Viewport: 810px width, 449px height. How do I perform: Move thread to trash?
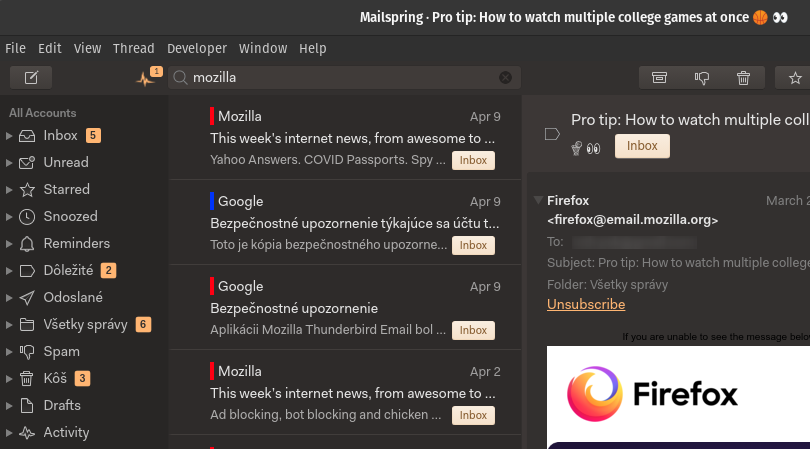pyautogui.click(x=743, y=78)
